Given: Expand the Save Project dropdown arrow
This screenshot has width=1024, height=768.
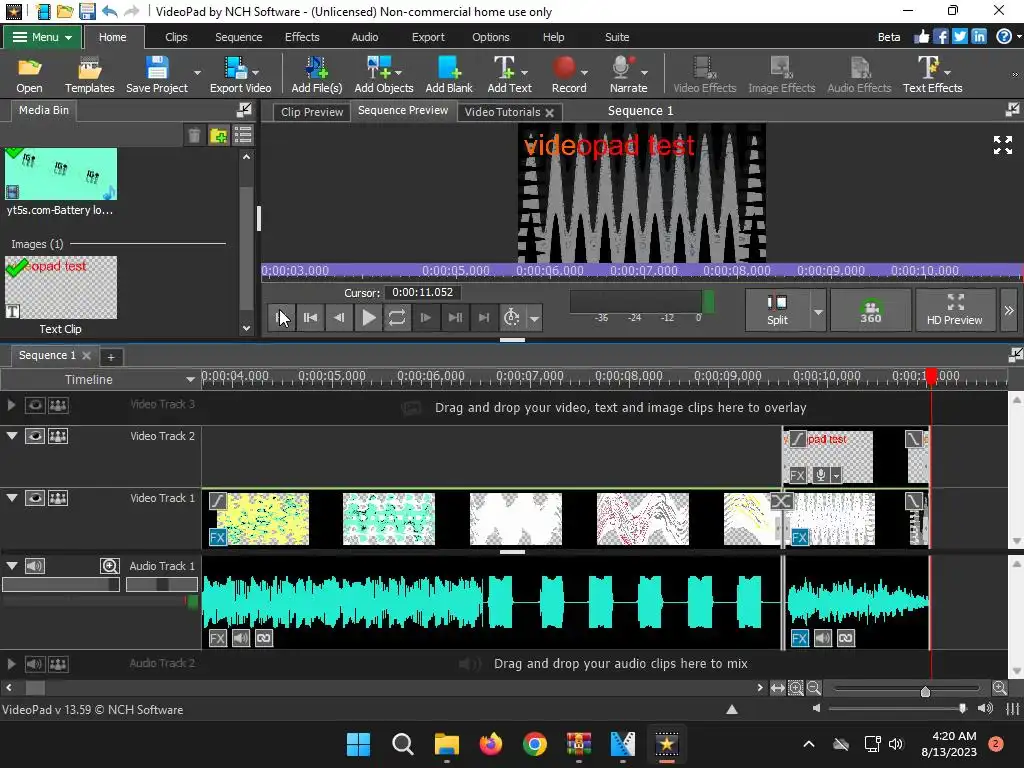Looking at the screenshot, I should (197, 72).
